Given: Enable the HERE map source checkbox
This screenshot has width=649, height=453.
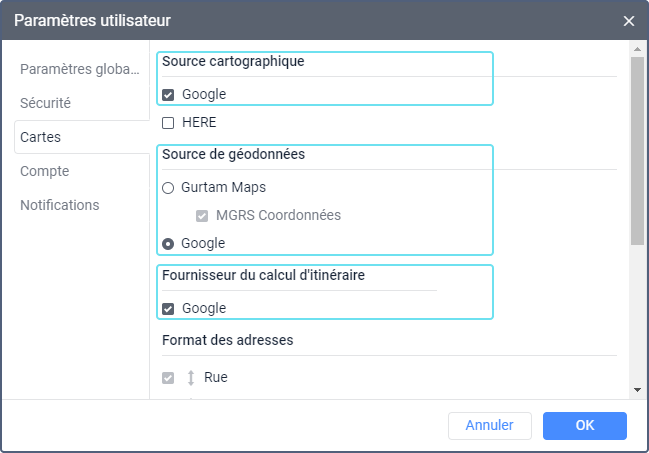Looking at the screenshot, I should tap(168, 123).
